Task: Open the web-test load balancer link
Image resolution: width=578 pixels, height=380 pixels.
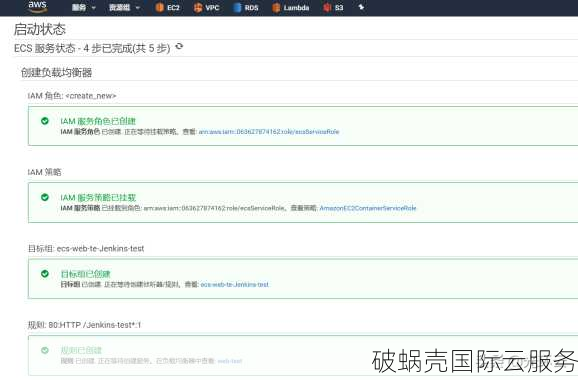Action: tap(230, 361)
